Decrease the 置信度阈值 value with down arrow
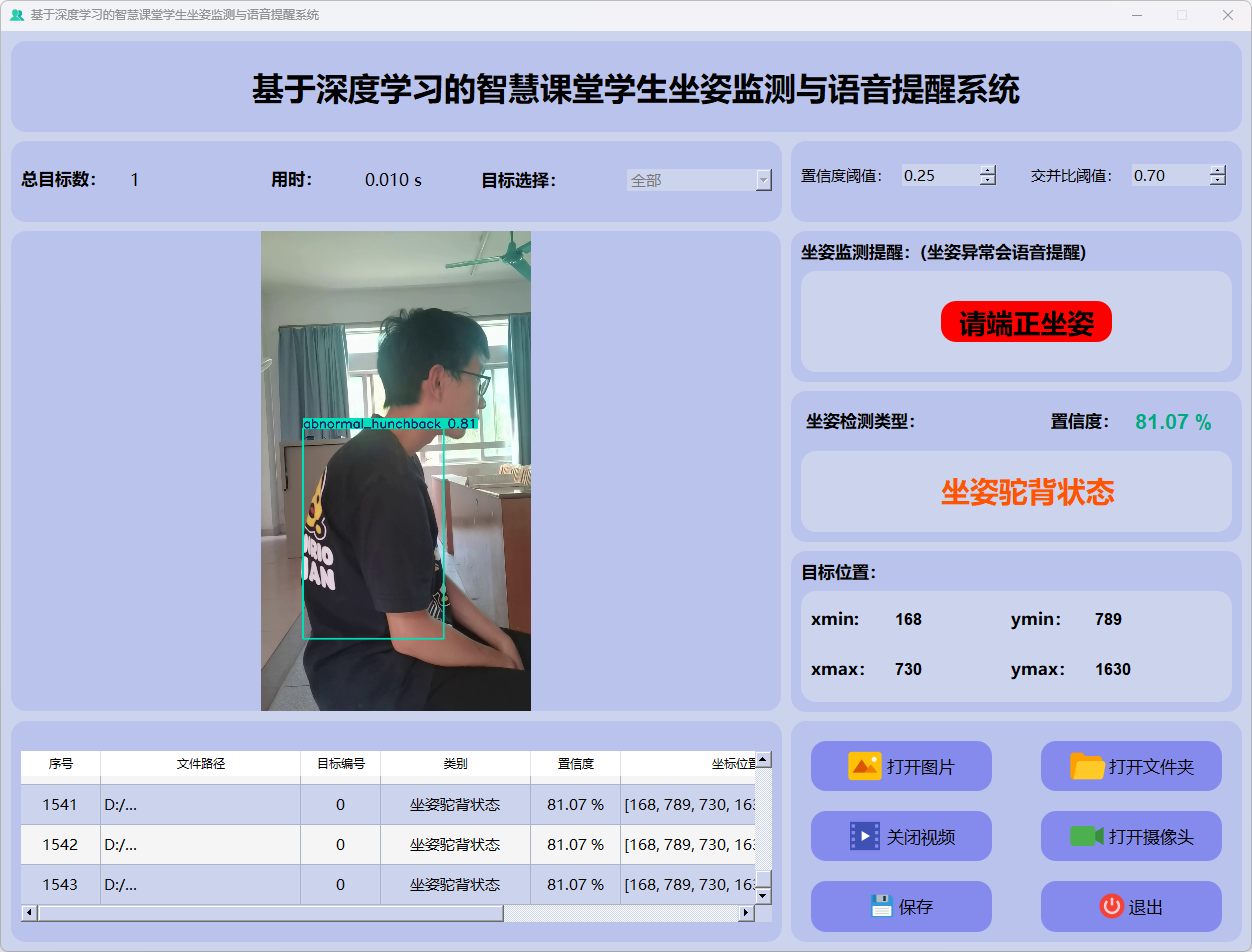 pyautogui.click(x=988, y=181)
